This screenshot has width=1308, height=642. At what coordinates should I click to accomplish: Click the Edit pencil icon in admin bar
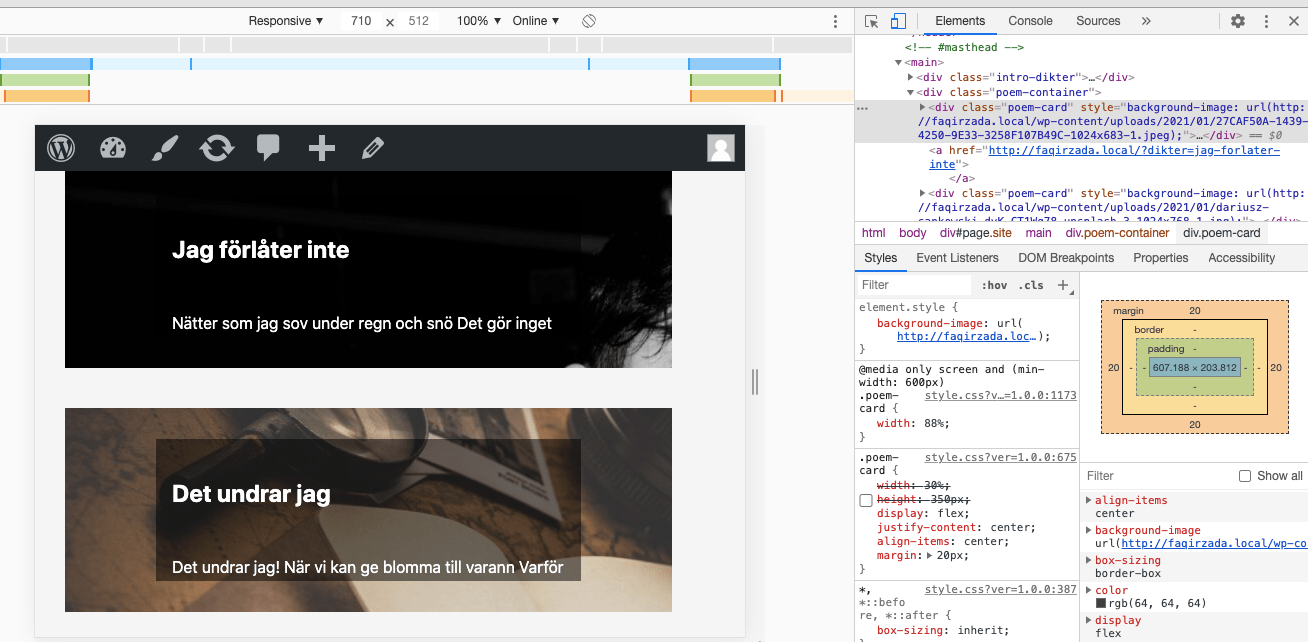click(x=373, y=148)
